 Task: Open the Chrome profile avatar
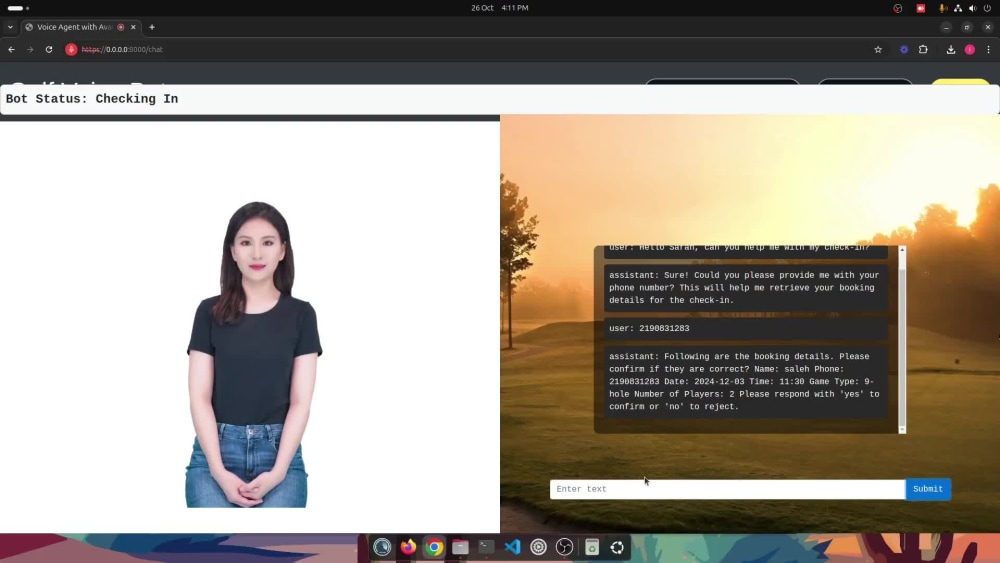click(x=969, y=49)
